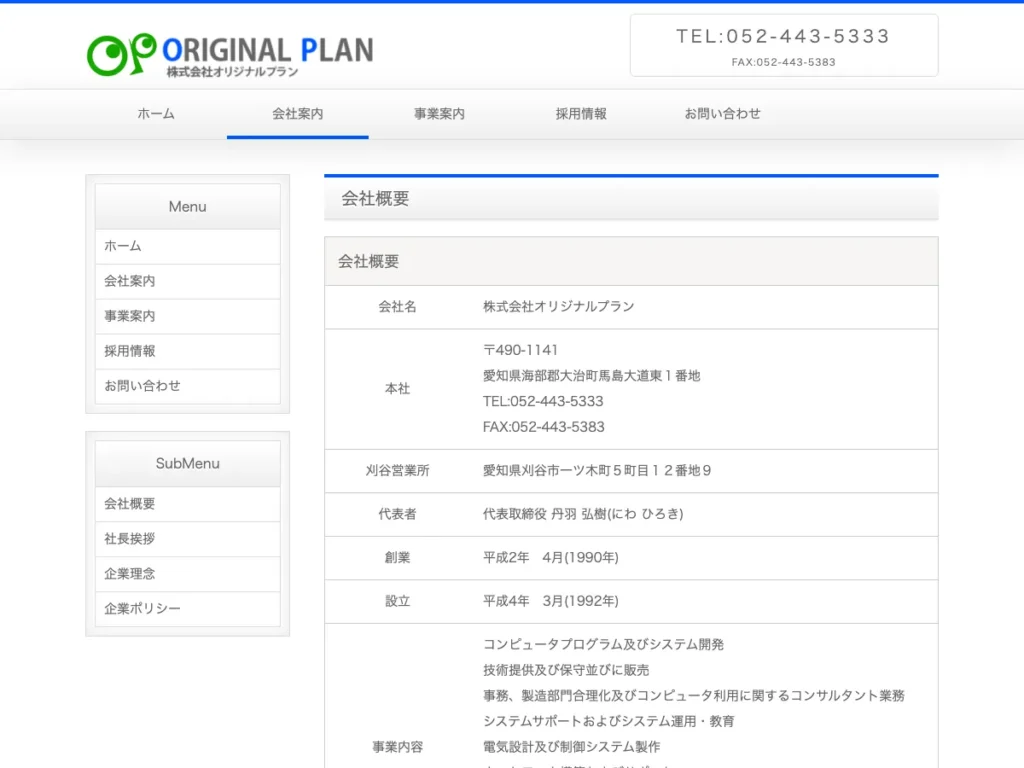Image resolution: width=1024 pixels, height=768 pixels.
Task: Click コンピュータプログラム及びシステム開発 line
Action: point(603,645)
